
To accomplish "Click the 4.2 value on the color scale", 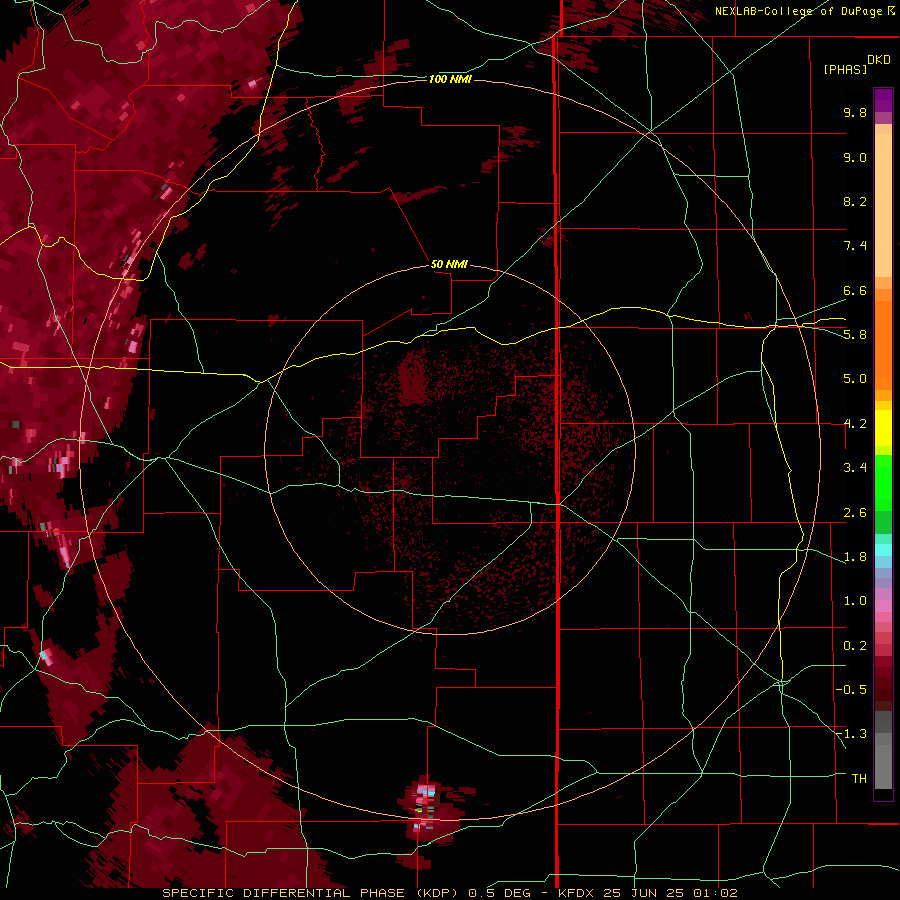I will (855, 424).
